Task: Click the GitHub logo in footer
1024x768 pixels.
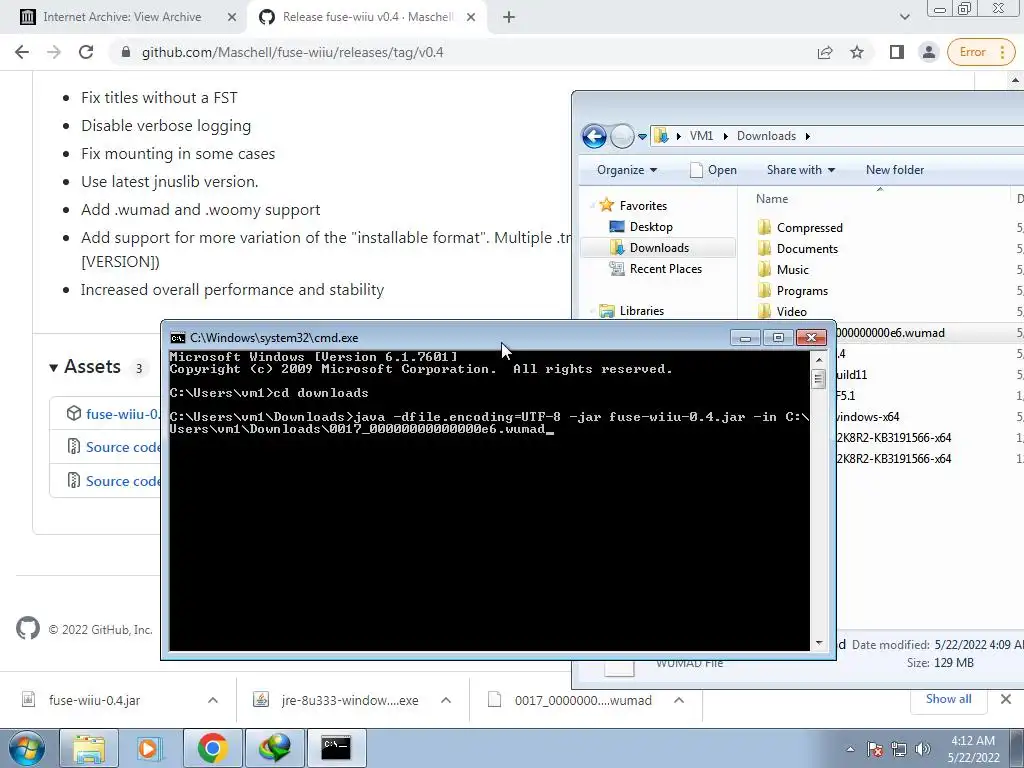Action: pos(27,629)
